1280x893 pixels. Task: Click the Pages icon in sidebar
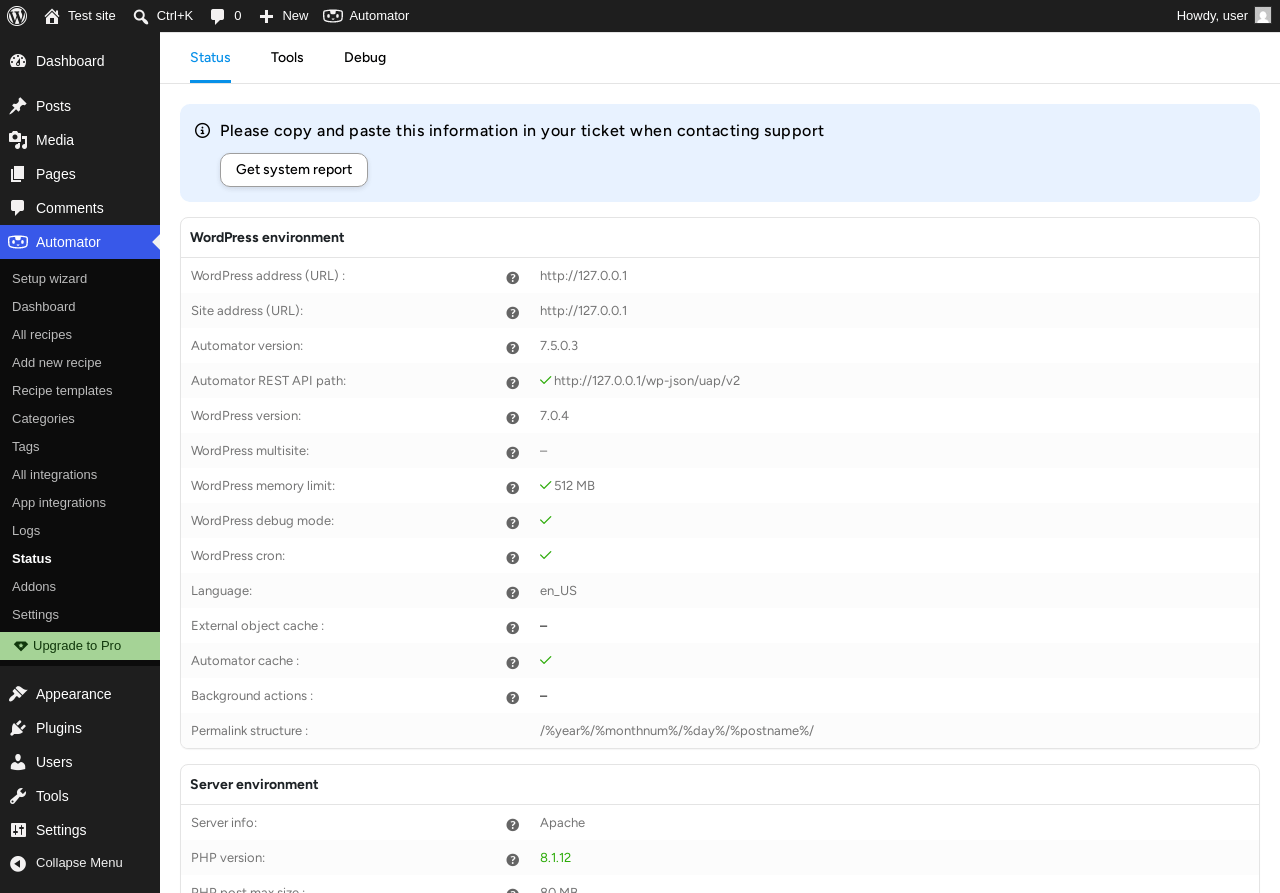18,174
